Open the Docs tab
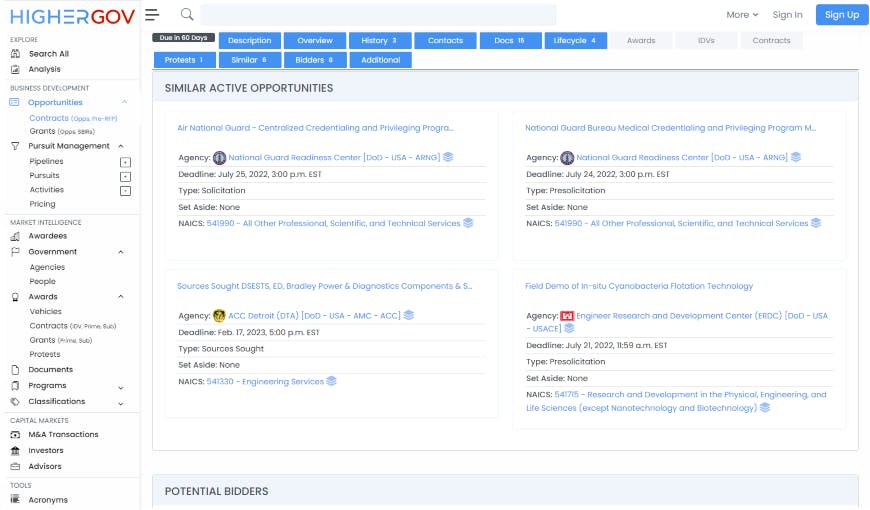Viewport: 870px width, 510px height. [510, 41]
